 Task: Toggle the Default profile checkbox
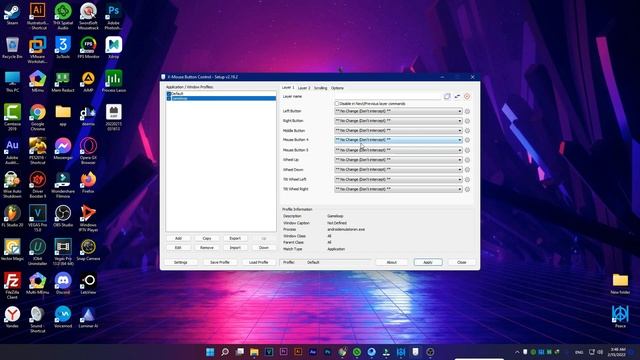coord(169,94)
